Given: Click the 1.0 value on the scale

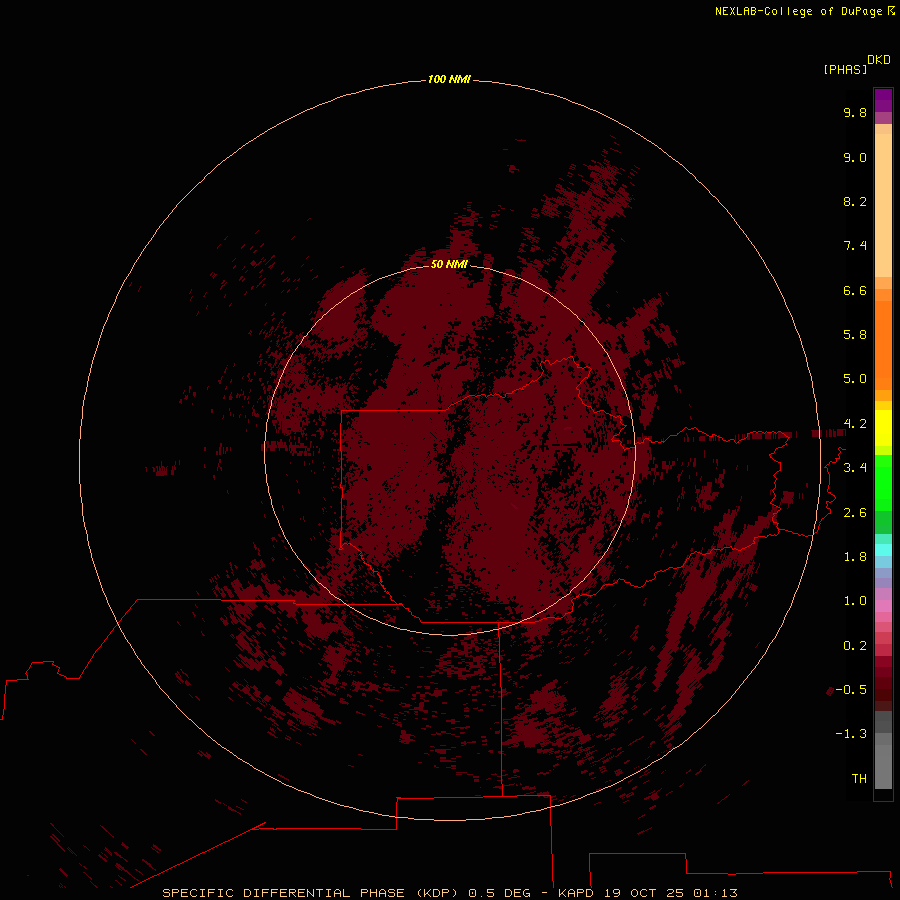Looking at the screenshot, I should point(855,601).
